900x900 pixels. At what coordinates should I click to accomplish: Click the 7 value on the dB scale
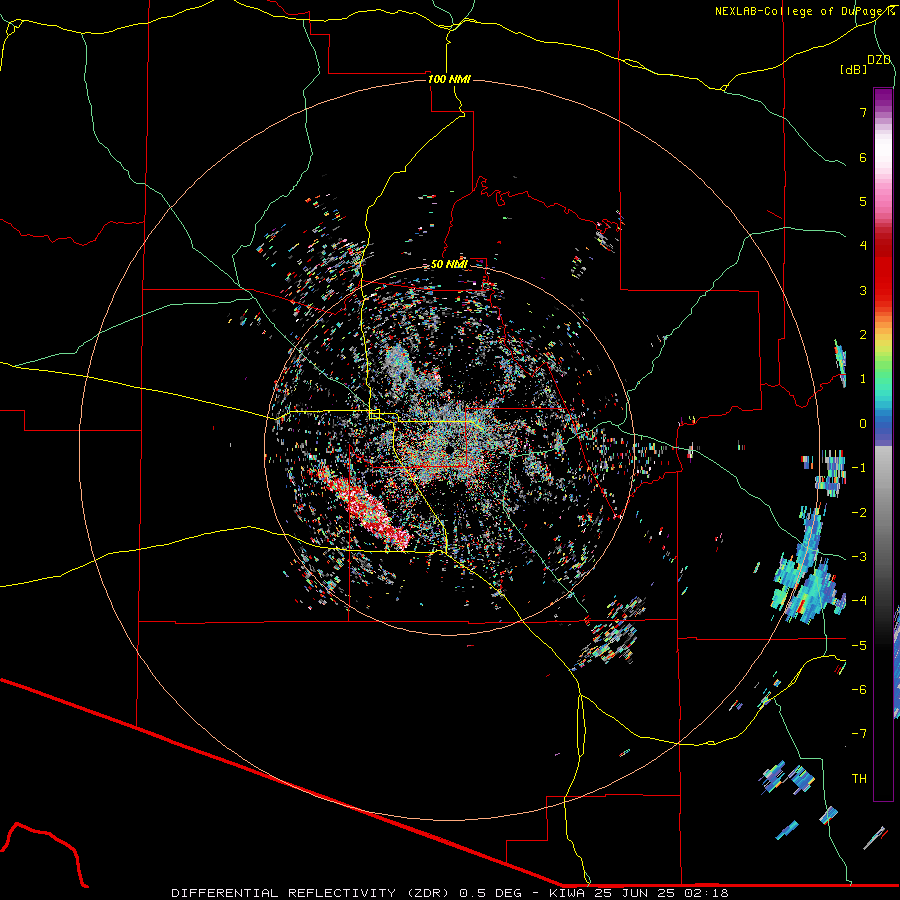(x=863, y=112)
